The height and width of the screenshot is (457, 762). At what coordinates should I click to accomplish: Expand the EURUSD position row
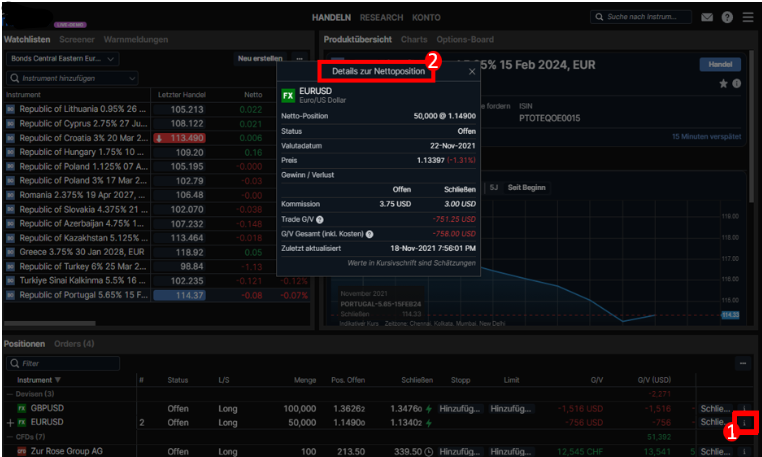10,423
